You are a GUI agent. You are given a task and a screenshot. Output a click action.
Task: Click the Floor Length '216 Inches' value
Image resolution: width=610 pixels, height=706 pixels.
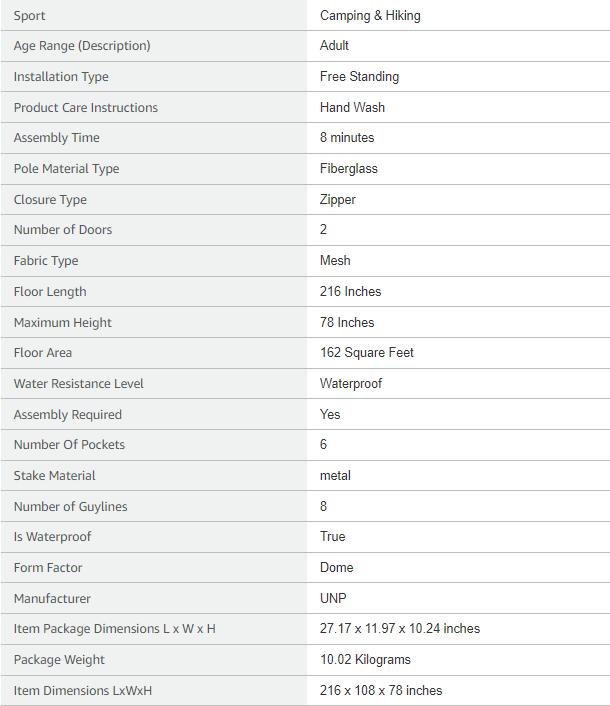click(x=350, y=291)
